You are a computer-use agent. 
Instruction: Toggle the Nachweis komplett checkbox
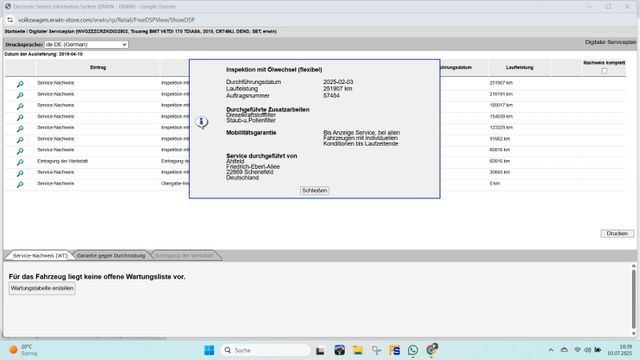click(604, 71)
